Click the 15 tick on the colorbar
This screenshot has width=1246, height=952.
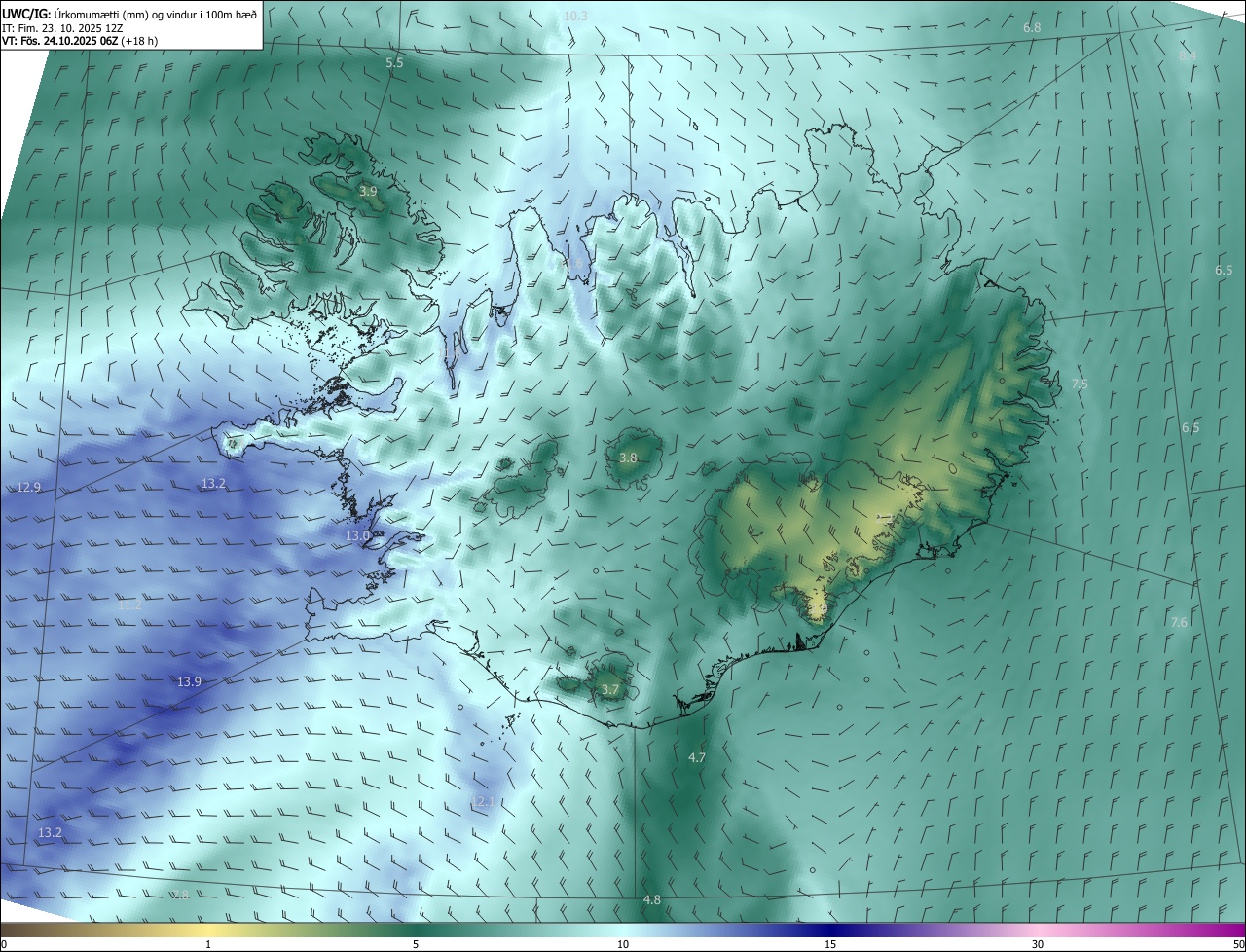830,944
